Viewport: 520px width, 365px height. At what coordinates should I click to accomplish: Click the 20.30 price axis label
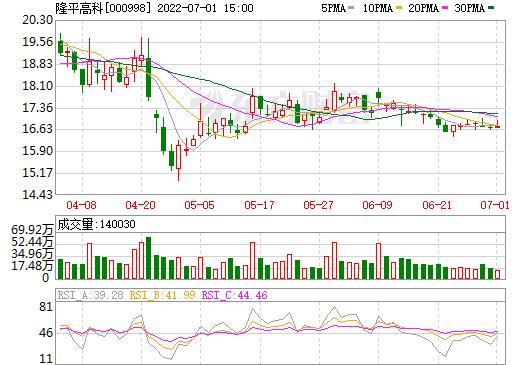tap(37, 20)
